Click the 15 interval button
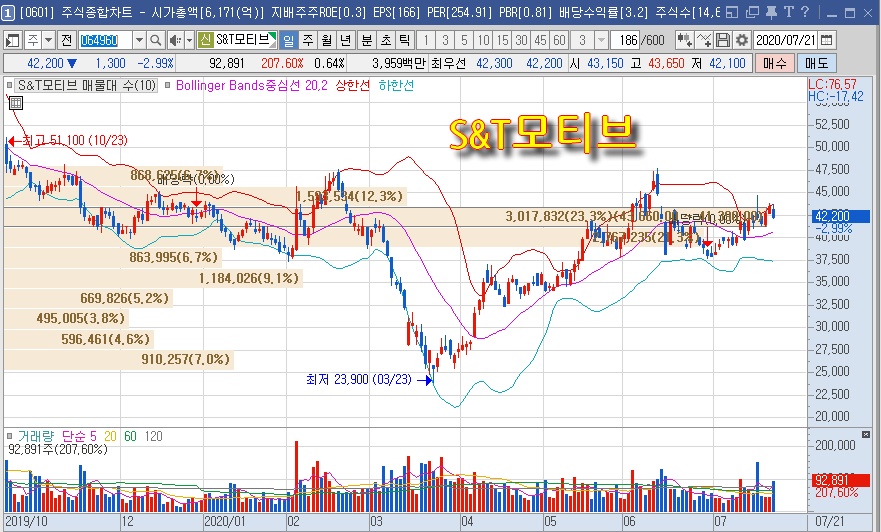881x532 pixels. pos(502,40)
